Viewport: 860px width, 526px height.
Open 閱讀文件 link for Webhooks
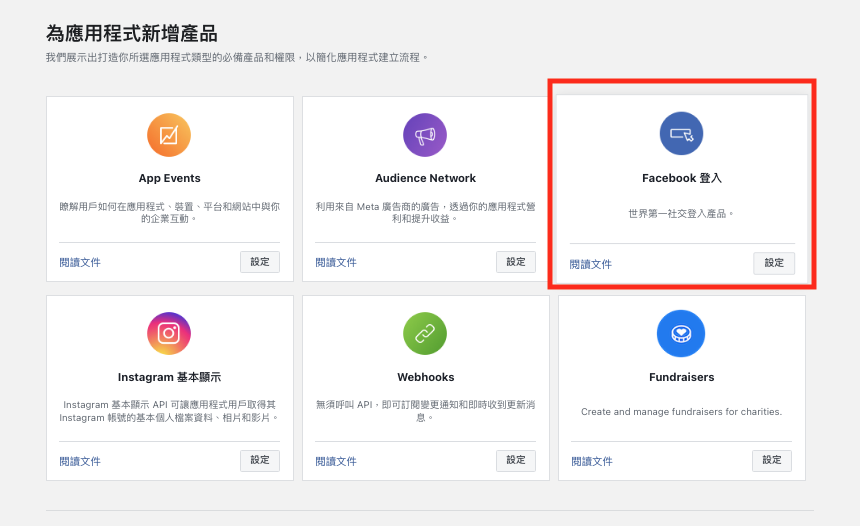tap(336, 462)
